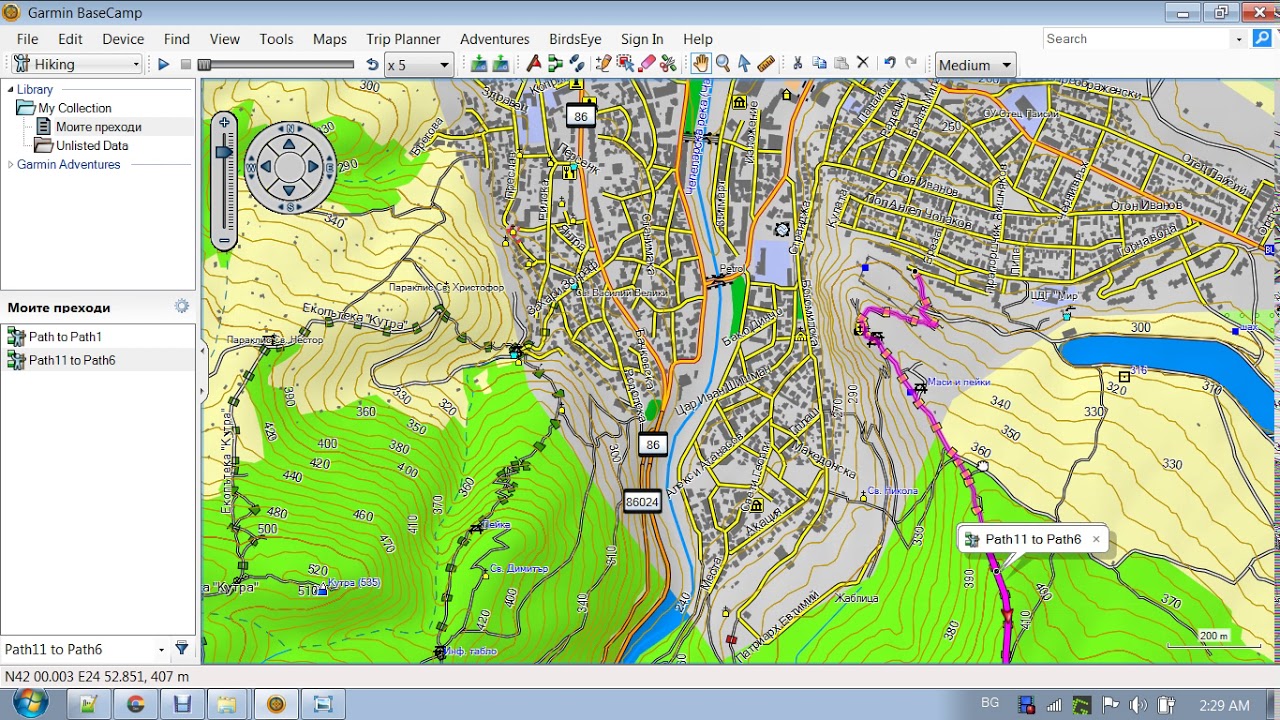Select the Insert pencil tool
Viewport: 1280px width, 720px height.
click(603, 64)
